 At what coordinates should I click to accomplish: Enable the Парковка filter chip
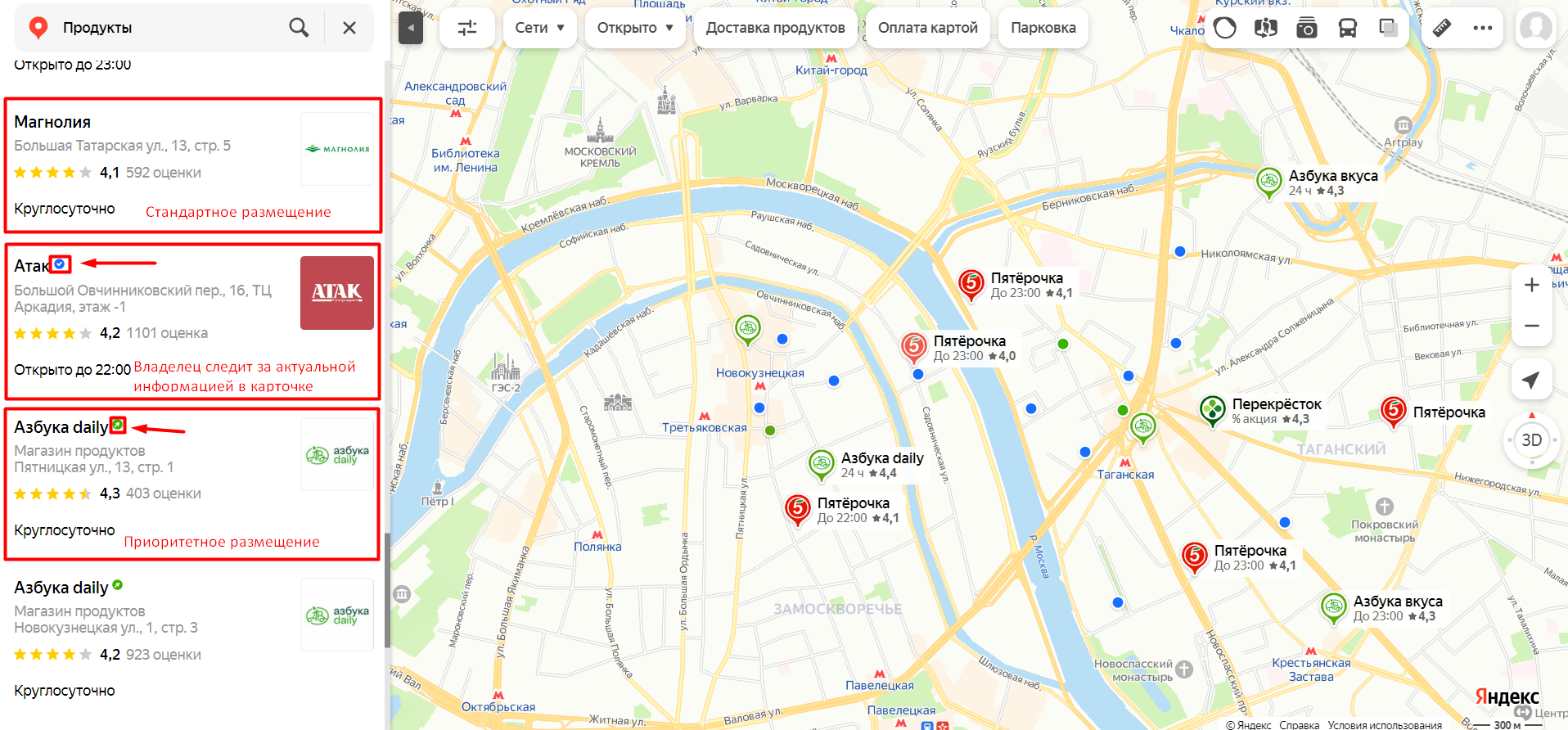(x=1043, y=28)
